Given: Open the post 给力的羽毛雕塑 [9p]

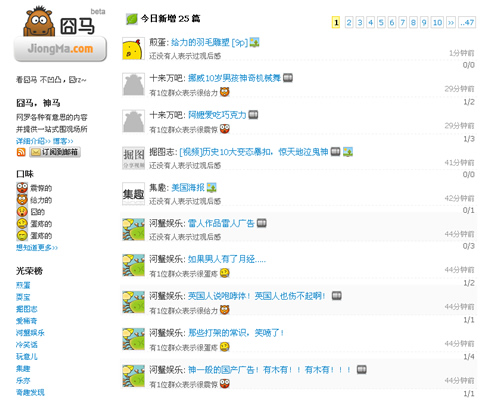Looking at the screenshot, I should click(x=209, y=42).
